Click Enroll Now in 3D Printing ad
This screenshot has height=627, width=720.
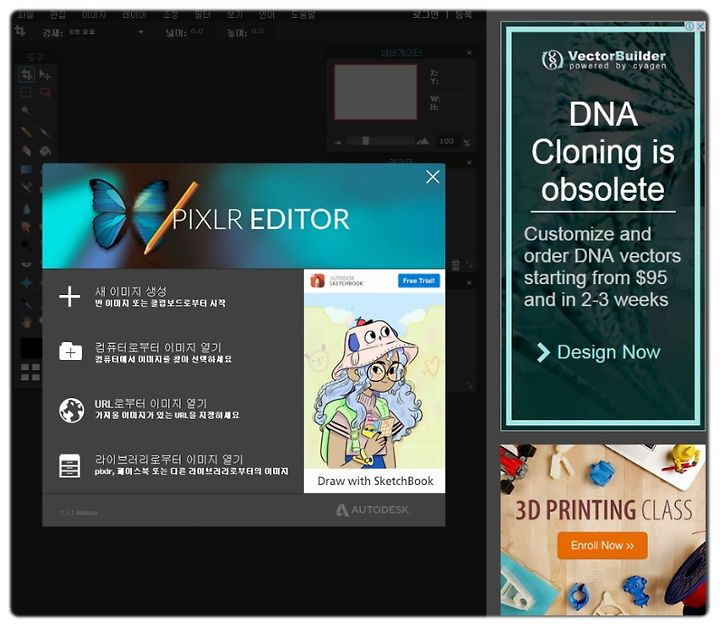click(x=602, y=545)
